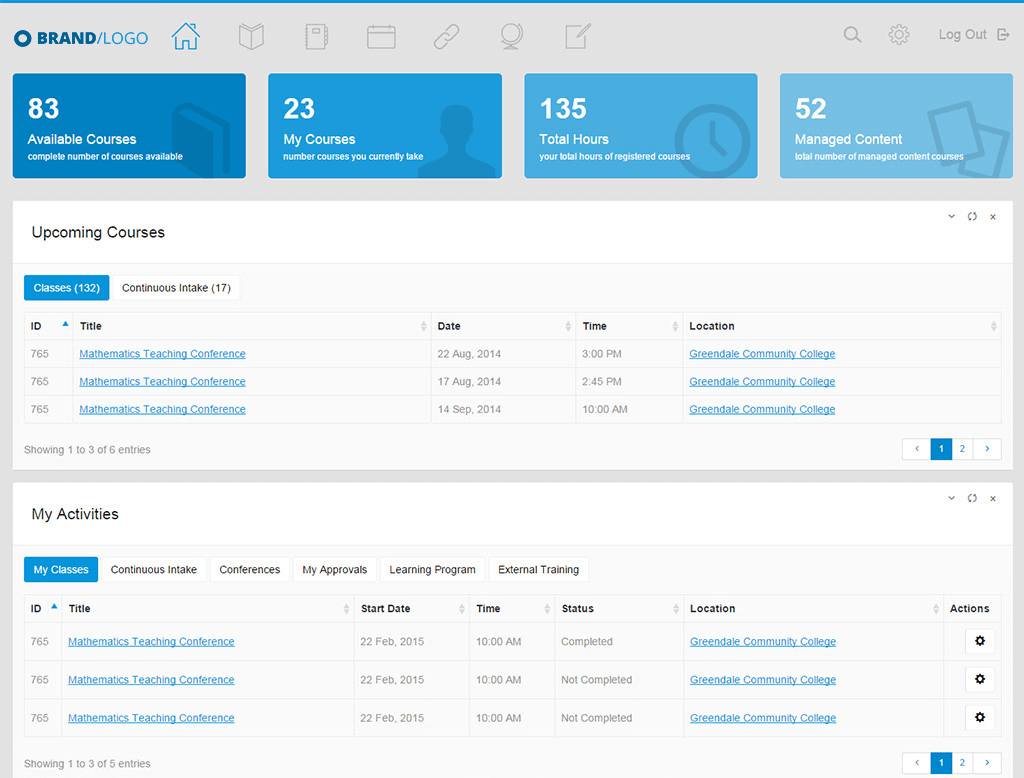
Task: Click the home icon in the navigation bar
Action: (186, 36)
